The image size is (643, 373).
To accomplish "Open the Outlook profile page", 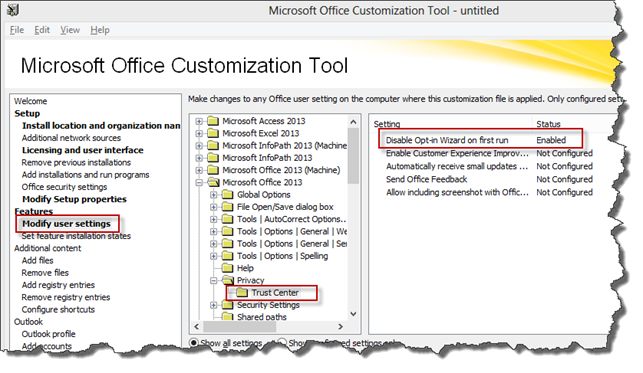I will click(x=48, y=334).
